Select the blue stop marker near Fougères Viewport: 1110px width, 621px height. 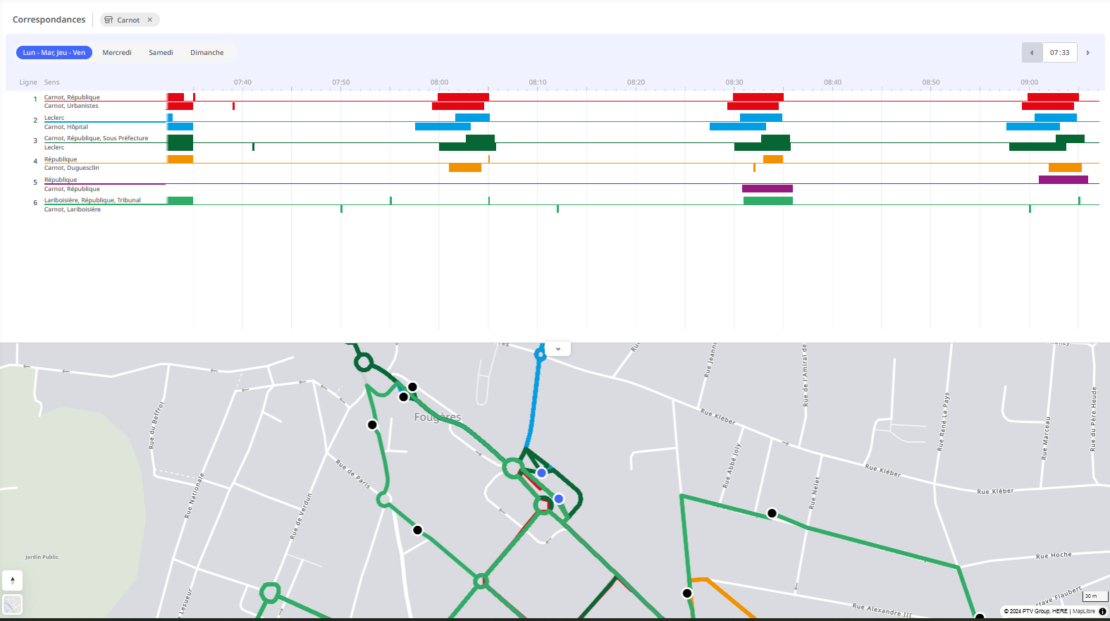click(541, 472)
